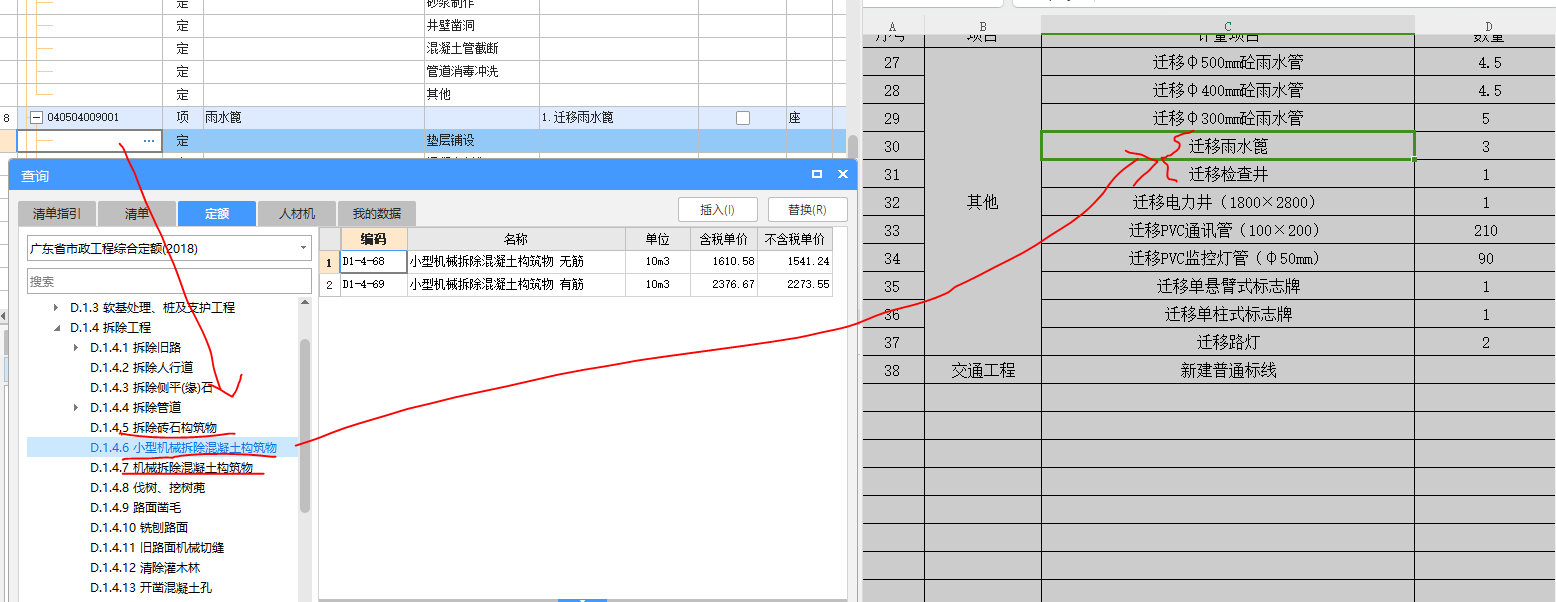
Task: Select tree item D.1.4.2 拆除人行道
Action: [x=141, y=368]
